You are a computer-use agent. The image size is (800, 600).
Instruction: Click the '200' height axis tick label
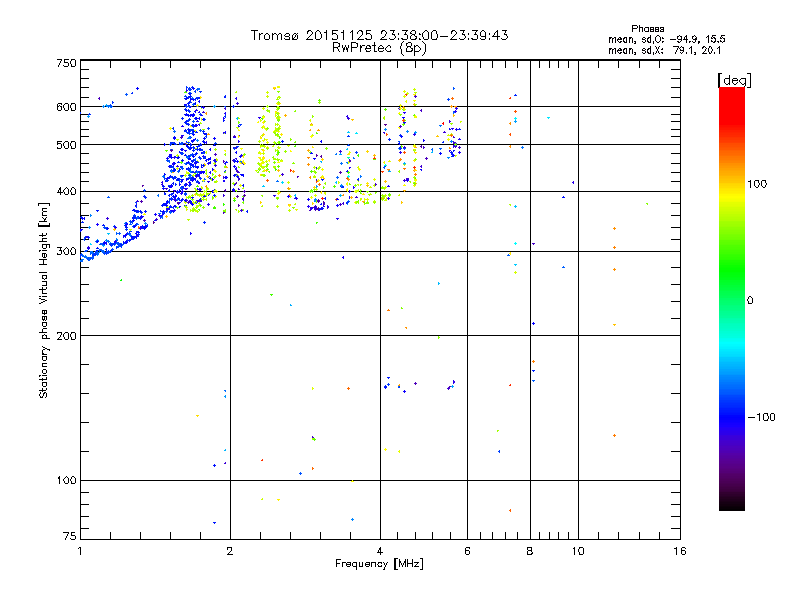pyautogui.click(x=66, y=336)
